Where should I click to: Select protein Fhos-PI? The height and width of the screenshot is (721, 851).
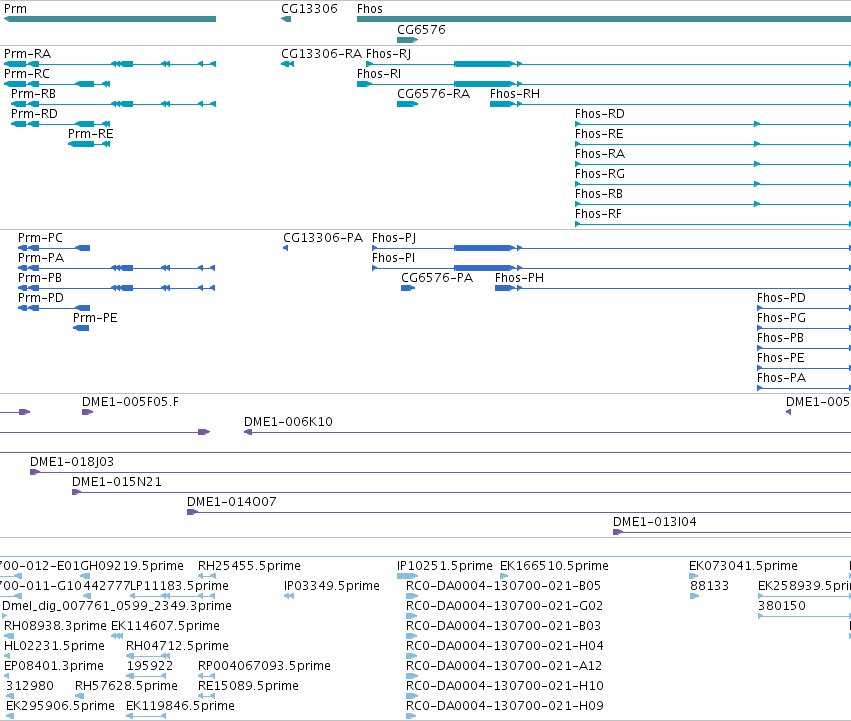tap(611, 268)
